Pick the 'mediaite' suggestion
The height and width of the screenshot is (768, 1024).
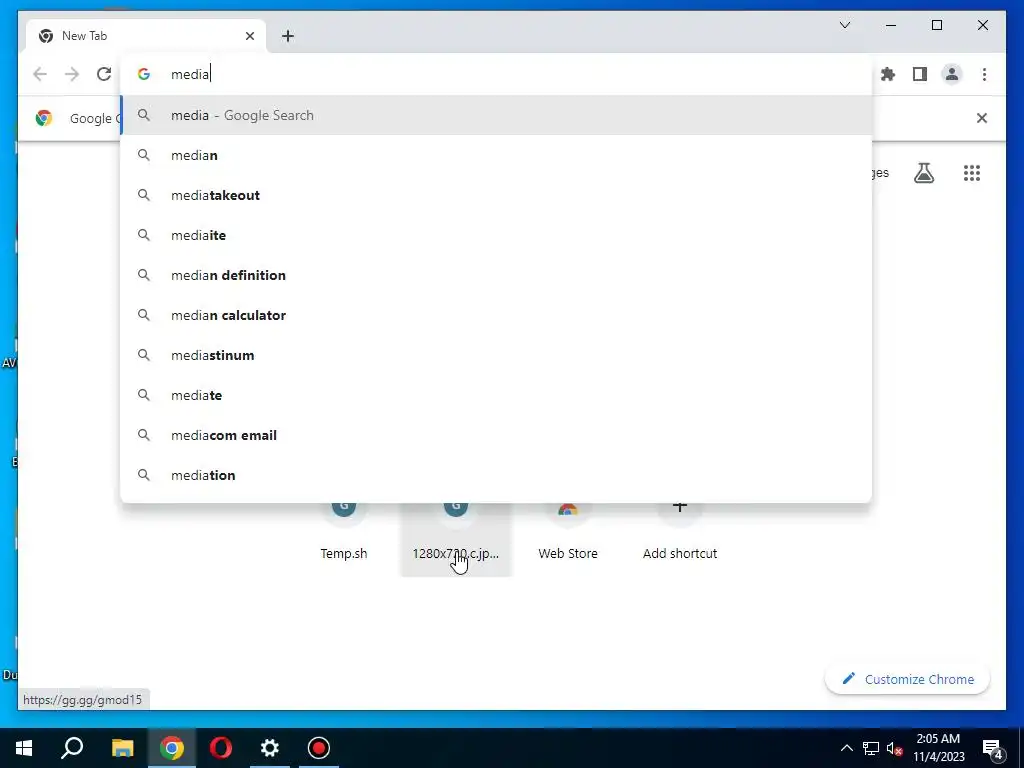point(496,235)
